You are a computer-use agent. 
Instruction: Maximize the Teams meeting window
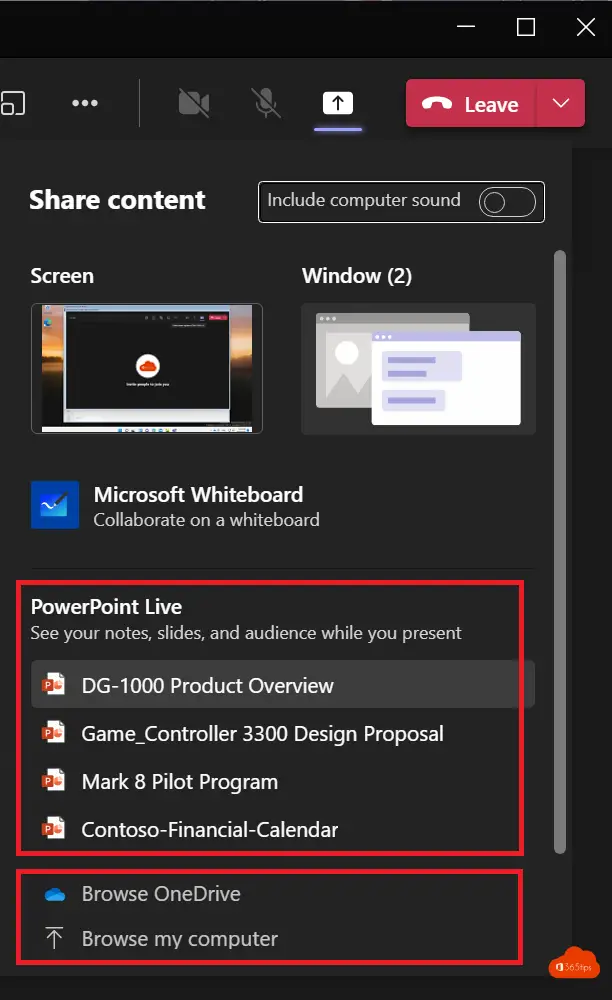526,27
